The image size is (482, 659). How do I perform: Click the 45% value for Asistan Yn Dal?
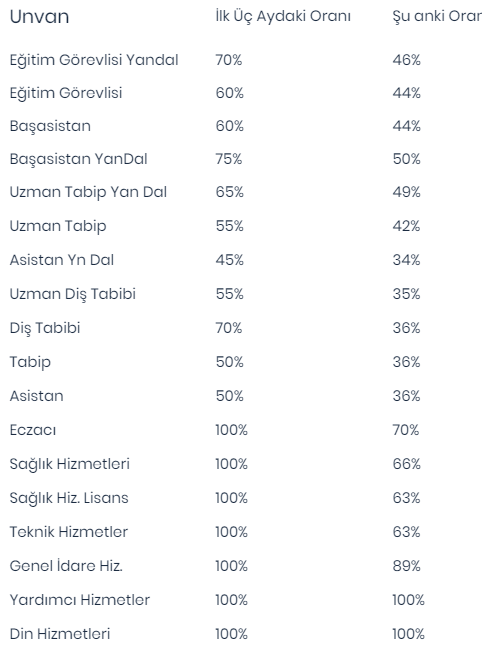click(x=229, y=260)
